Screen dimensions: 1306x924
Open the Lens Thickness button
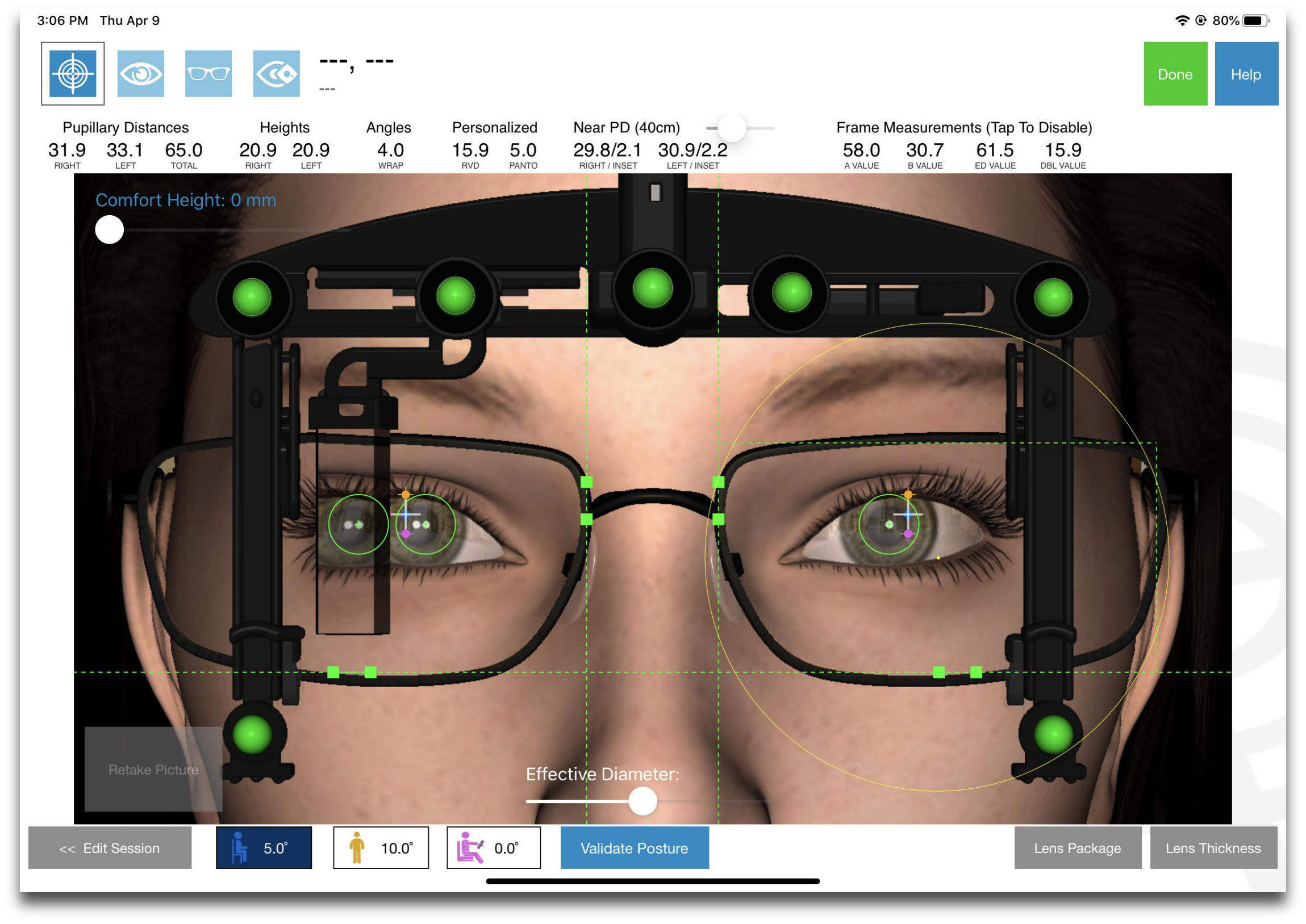(1213, 848)
